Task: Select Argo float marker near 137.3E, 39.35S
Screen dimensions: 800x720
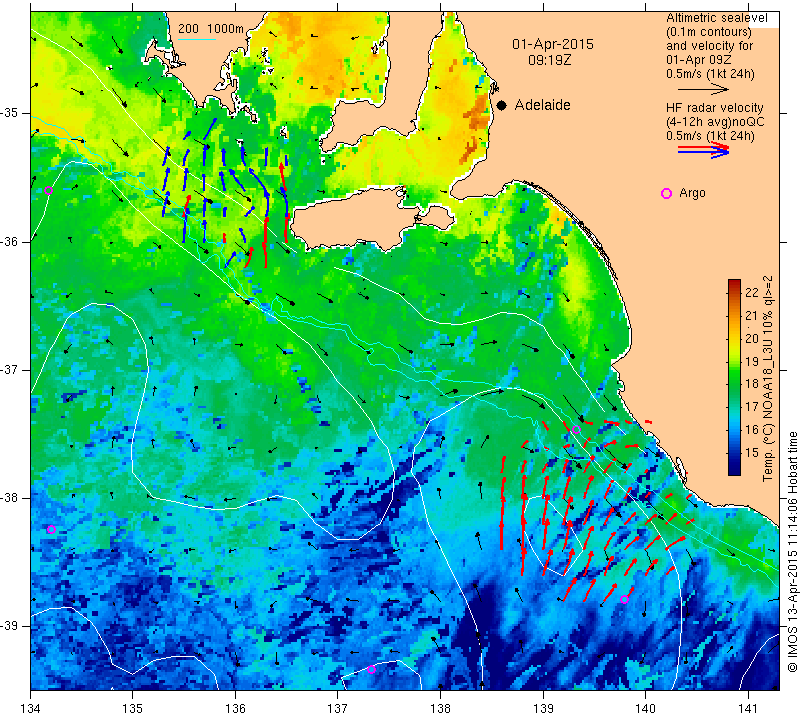Action: pyautogui.click(x=371, y=669)
